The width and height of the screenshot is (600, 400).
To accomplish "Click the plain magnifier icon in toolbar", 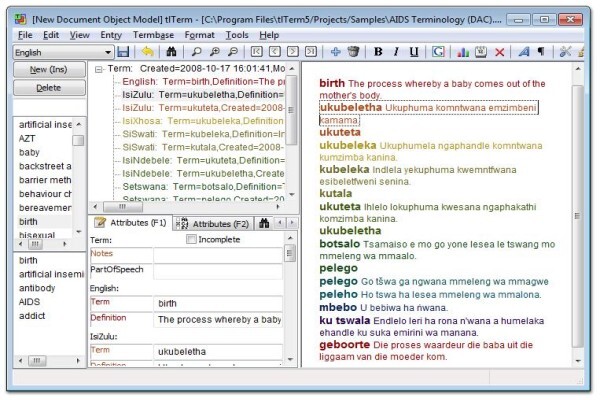I will [196, 52].
